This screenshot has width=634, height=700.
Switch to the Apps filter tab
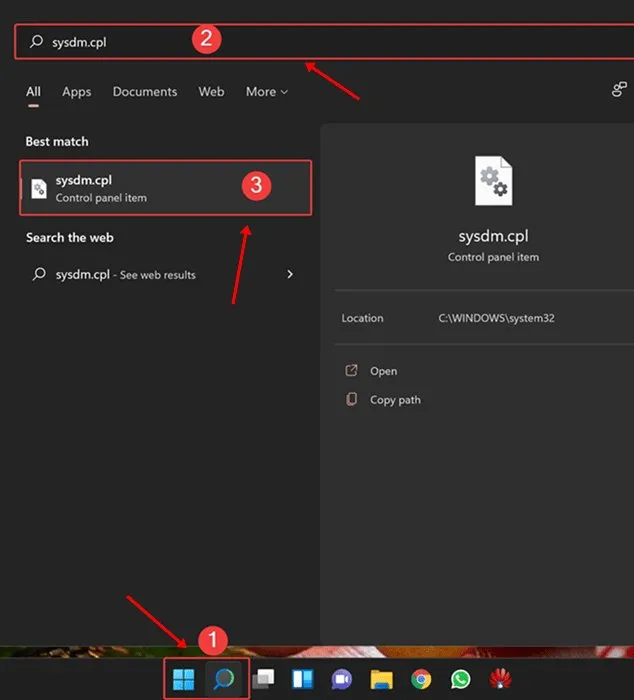click(x=77, y=92)
